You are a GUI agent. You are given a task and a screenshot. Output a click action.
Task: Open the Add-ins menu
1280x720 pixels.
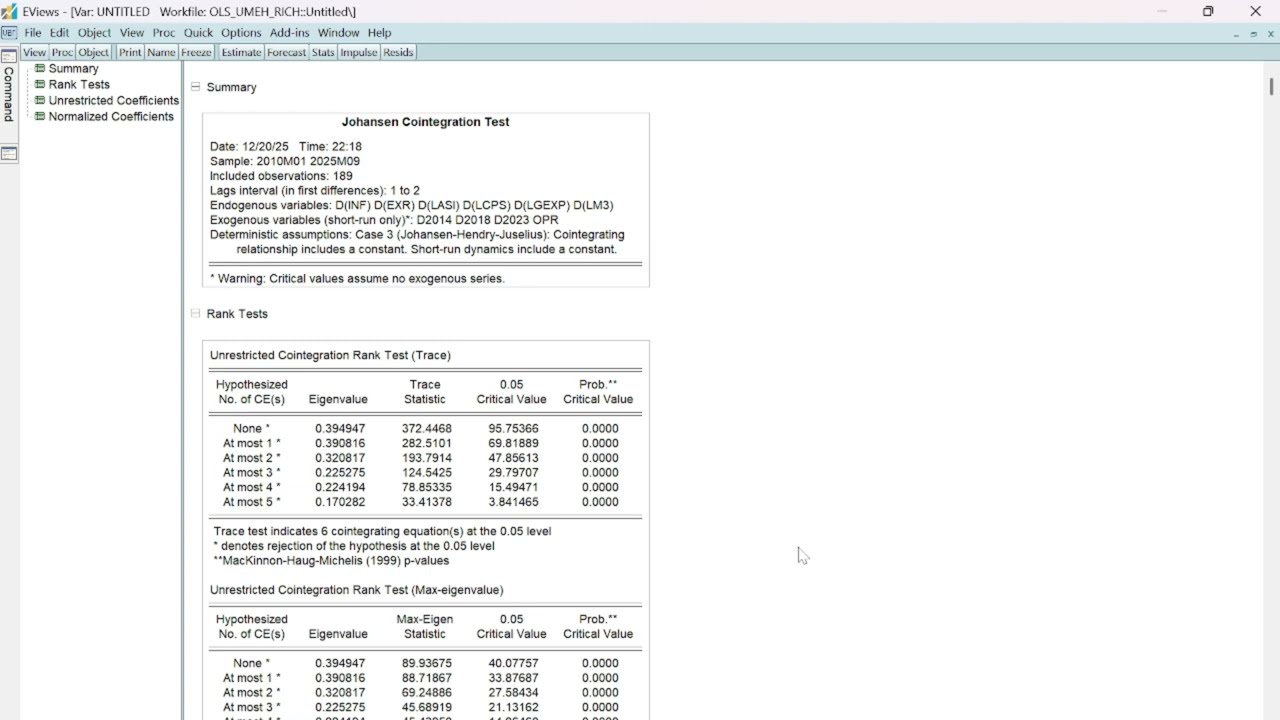290,33
